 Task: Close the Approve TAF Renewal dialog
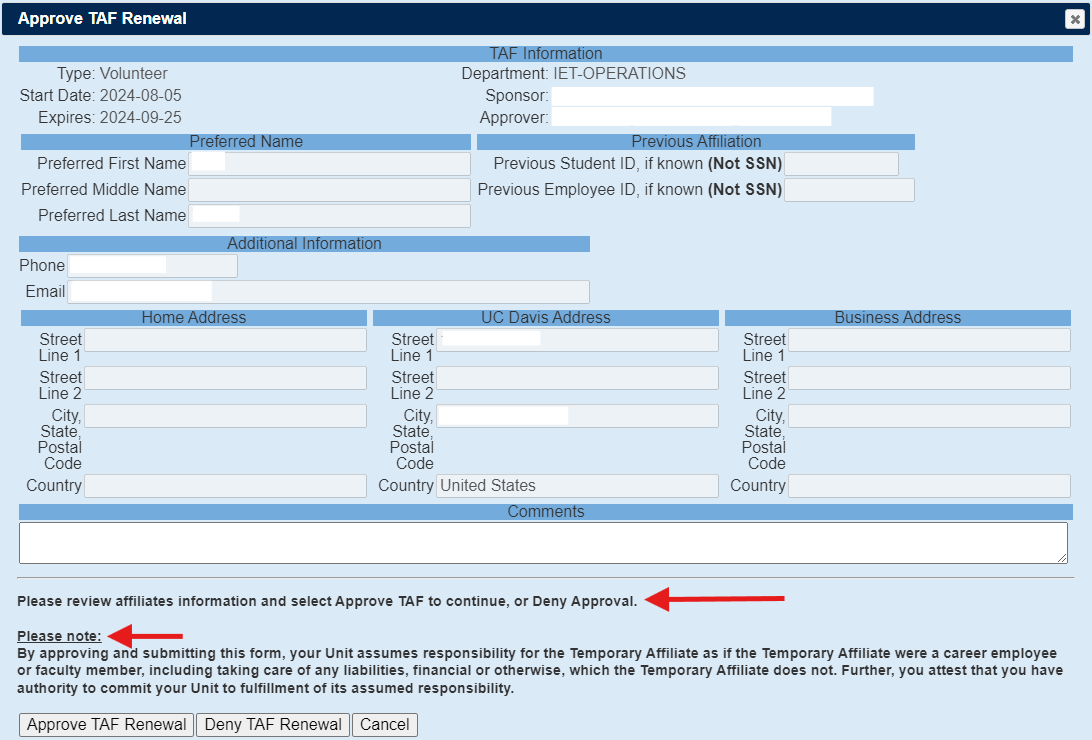pos(1074,19)
